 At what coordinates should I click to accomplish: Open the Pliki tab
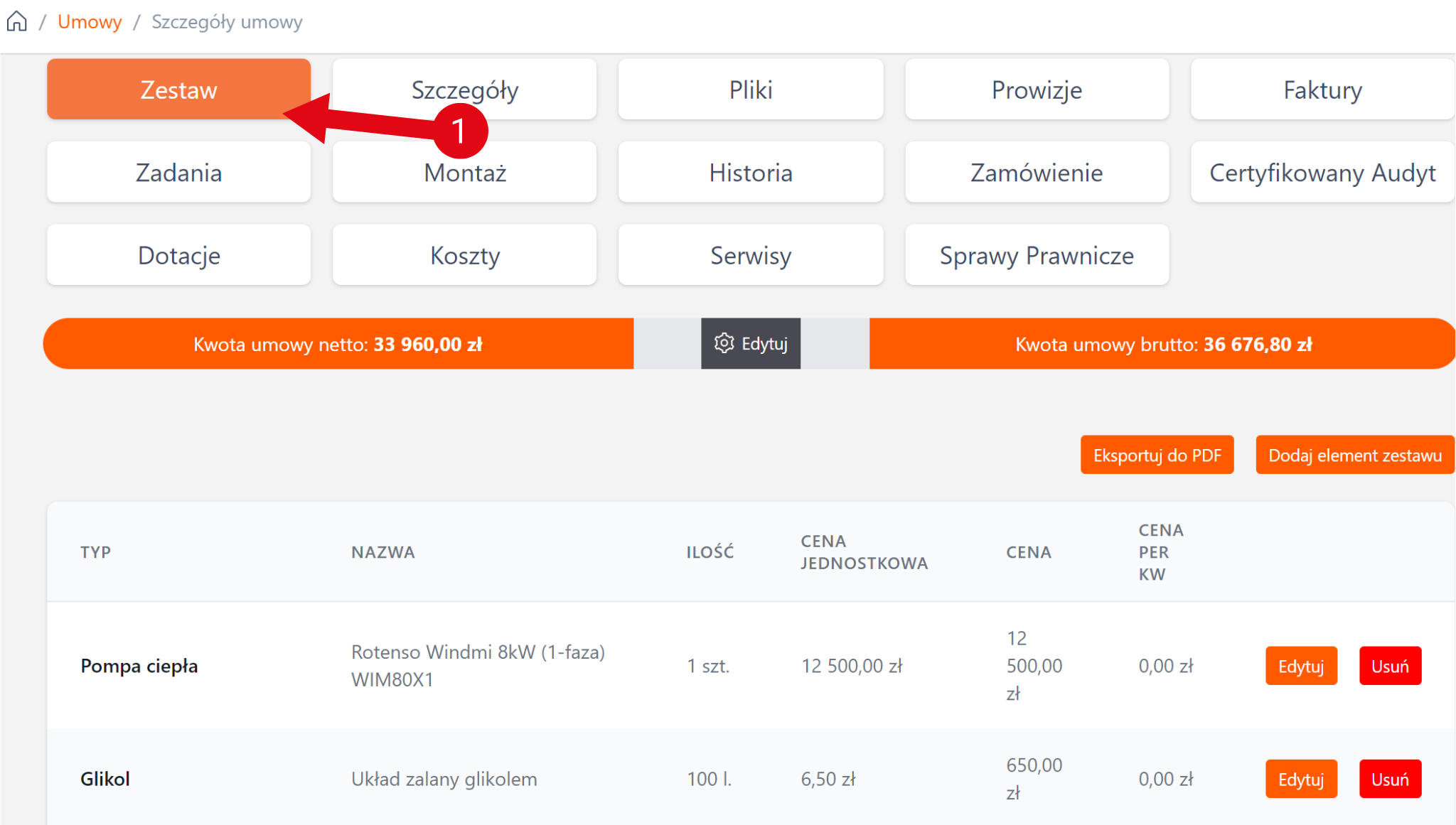751,90
